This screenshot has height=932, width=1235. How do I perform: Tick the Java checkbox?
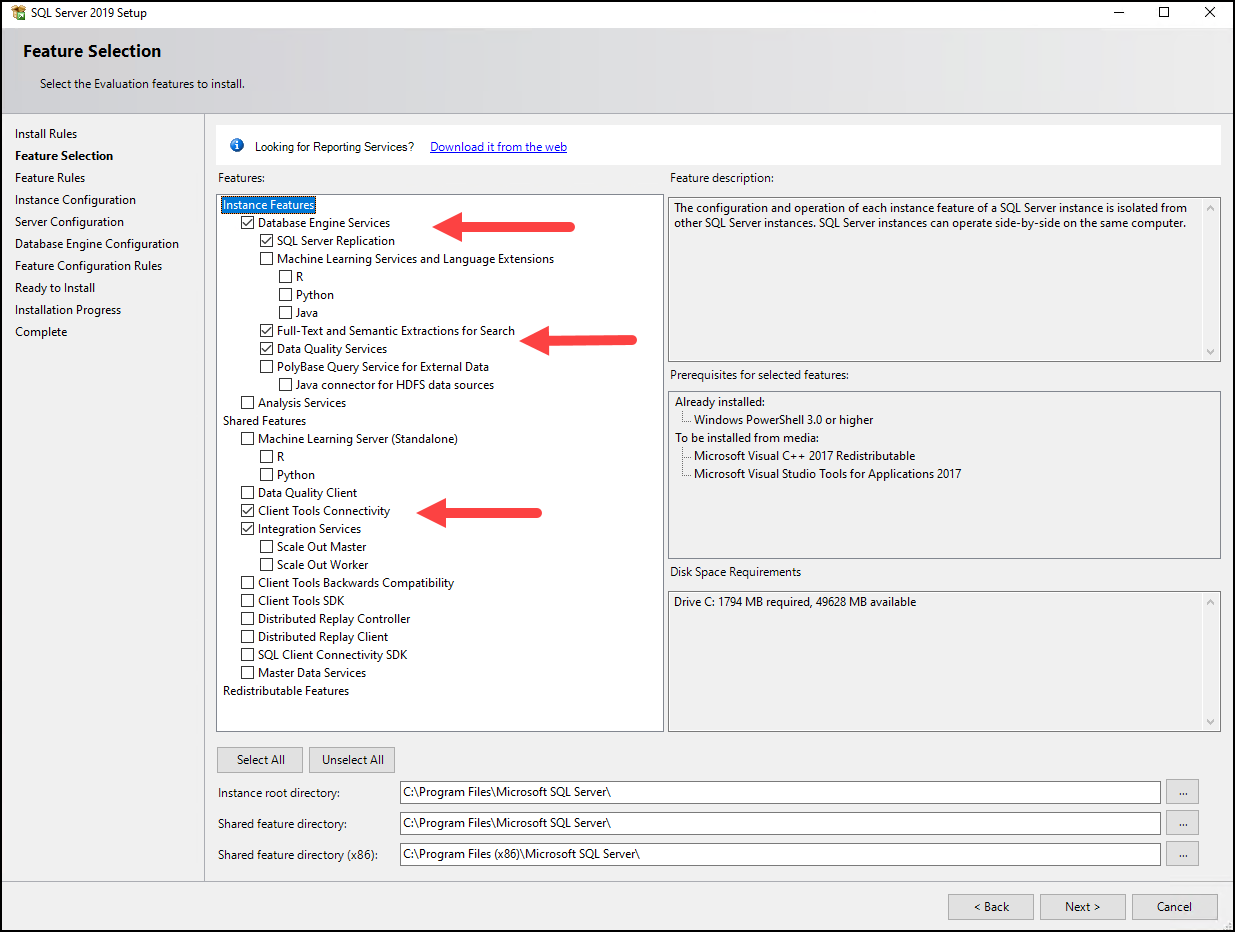click(x=286, y=313)
